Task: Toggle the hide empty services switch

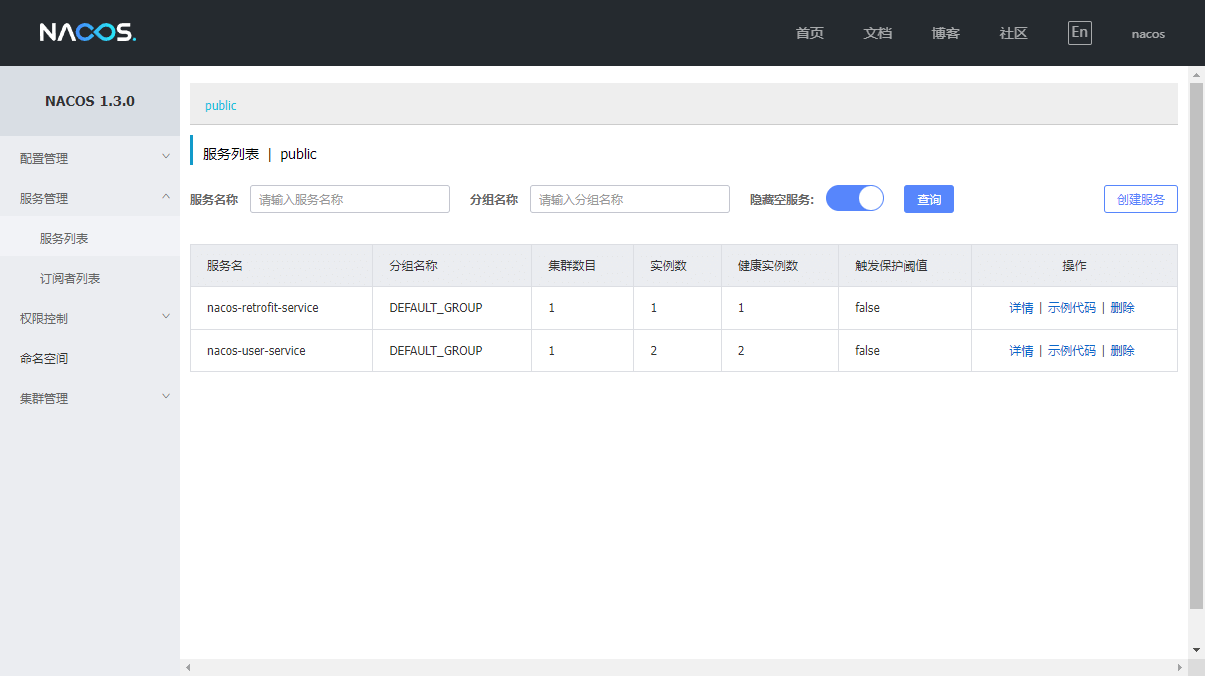Action: pos(854,199)
